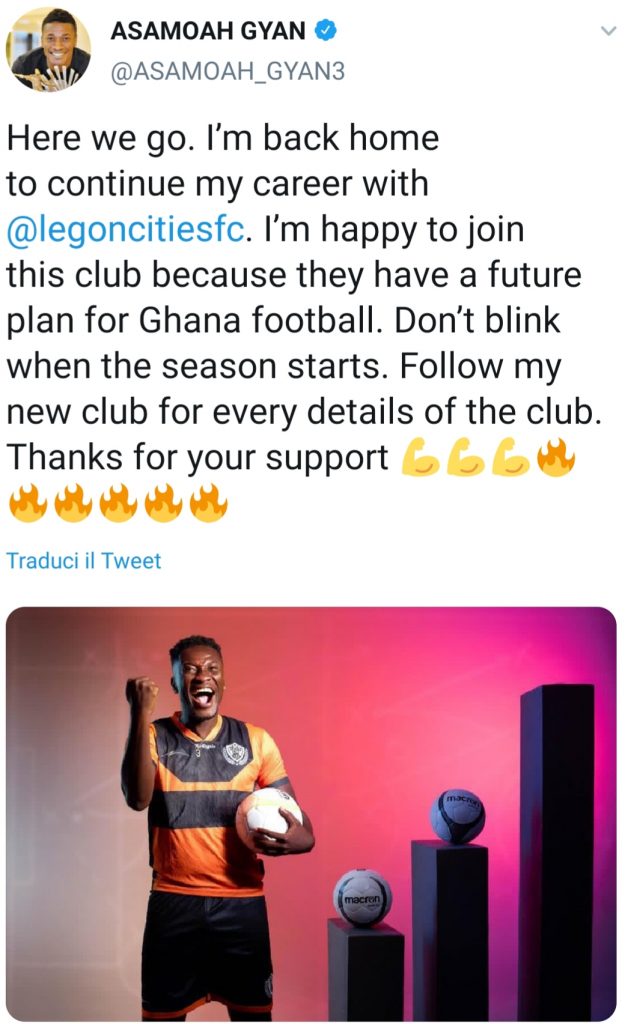The image size is (628, 1024).
Task: Click the first fire emoji on last line
Action: (28, 503)
